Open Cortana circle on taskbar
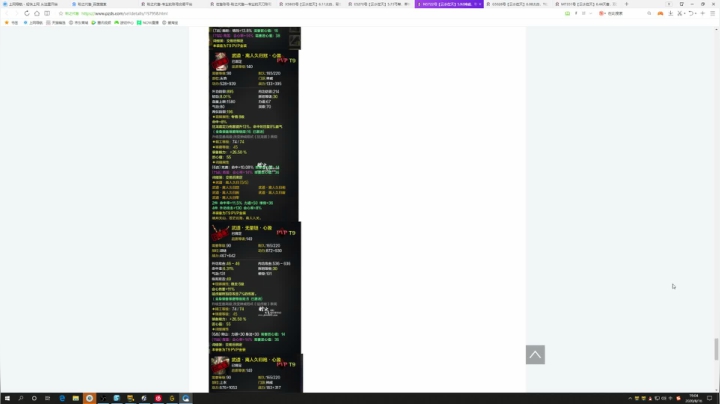 (34, 398)
